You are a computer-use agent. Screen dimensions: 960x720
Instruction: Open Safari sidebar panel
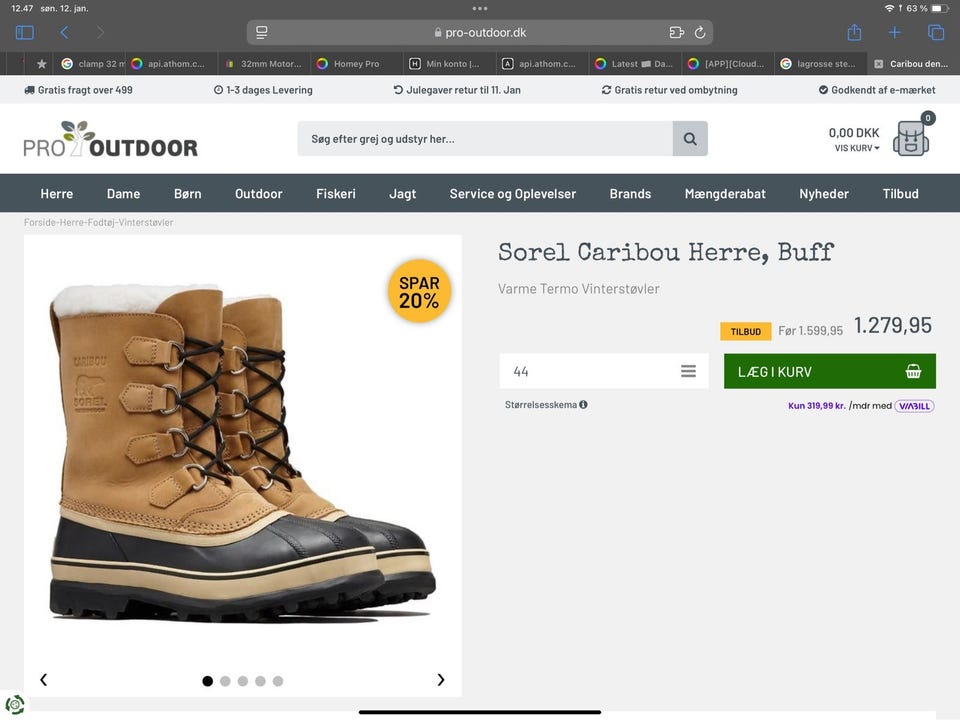[x=25, y=33]
